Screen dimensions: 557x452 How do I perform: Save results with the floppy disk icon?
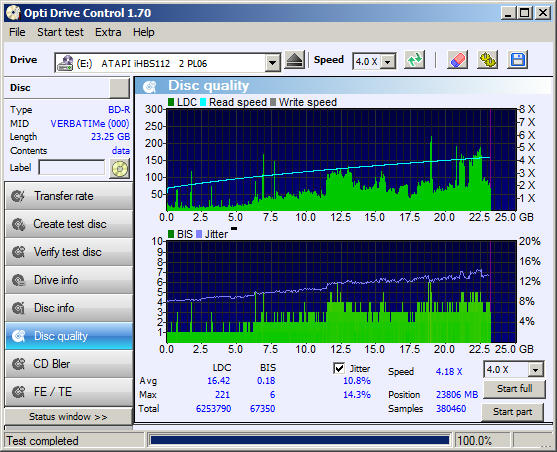[x=518, y=60]
